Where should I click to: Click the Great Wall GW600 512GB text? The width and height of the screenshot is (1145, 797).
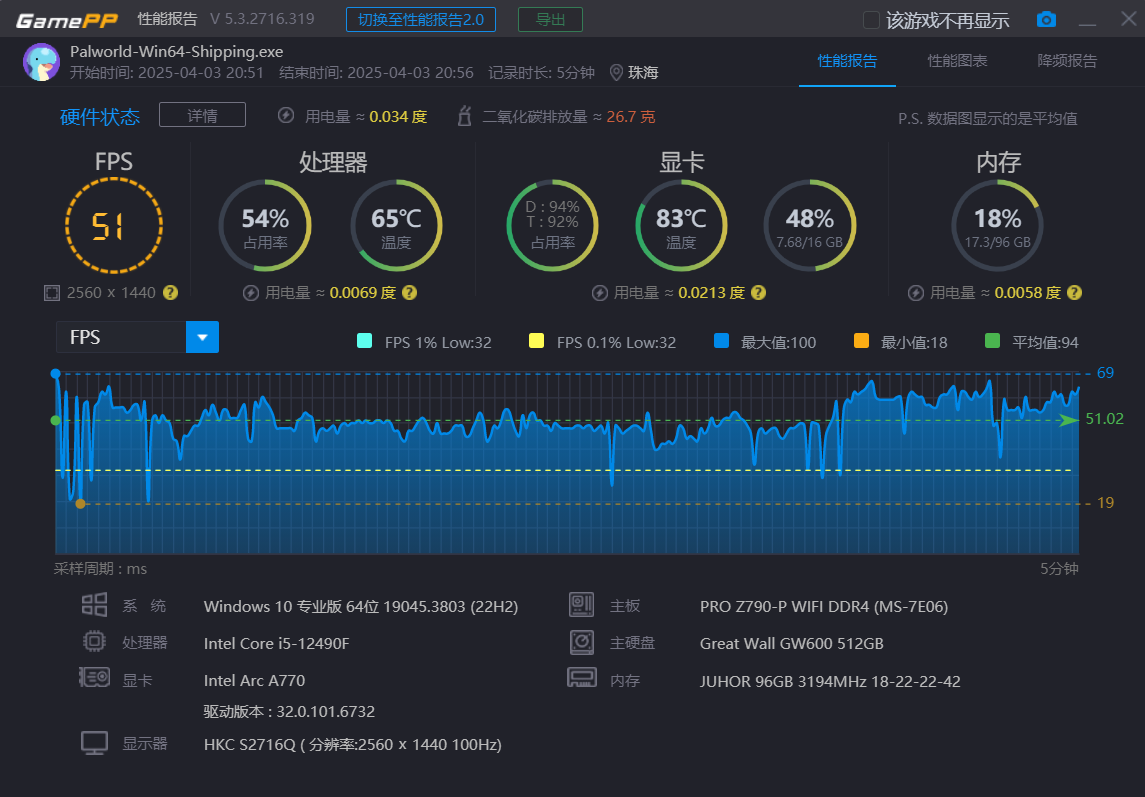coord(792,644)
